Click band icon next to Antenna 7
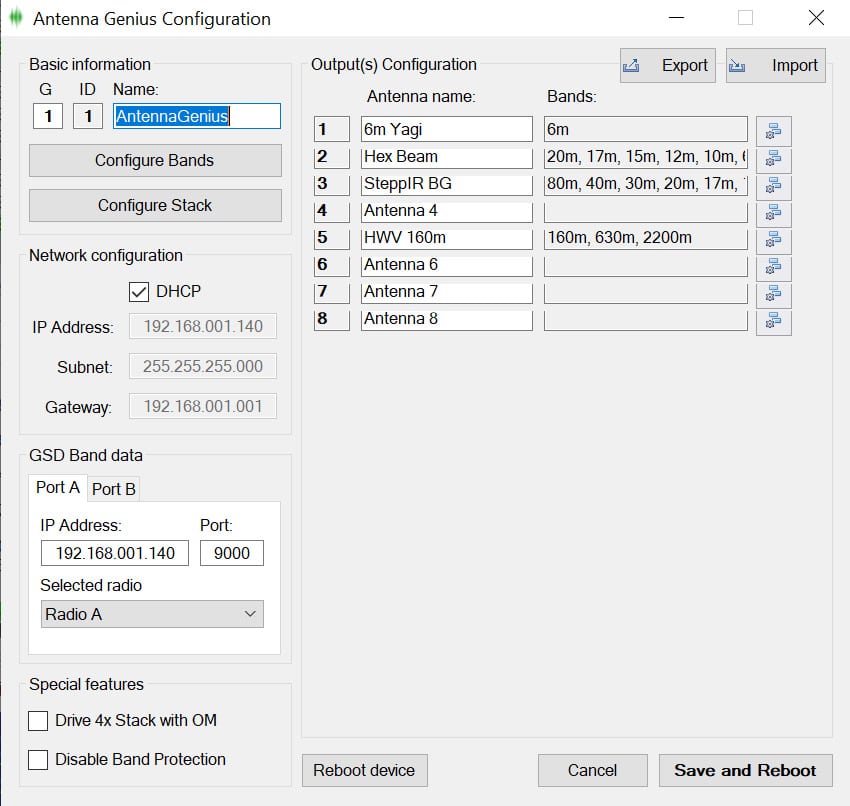Screen dimensions: 850x806 pos(773,293)
